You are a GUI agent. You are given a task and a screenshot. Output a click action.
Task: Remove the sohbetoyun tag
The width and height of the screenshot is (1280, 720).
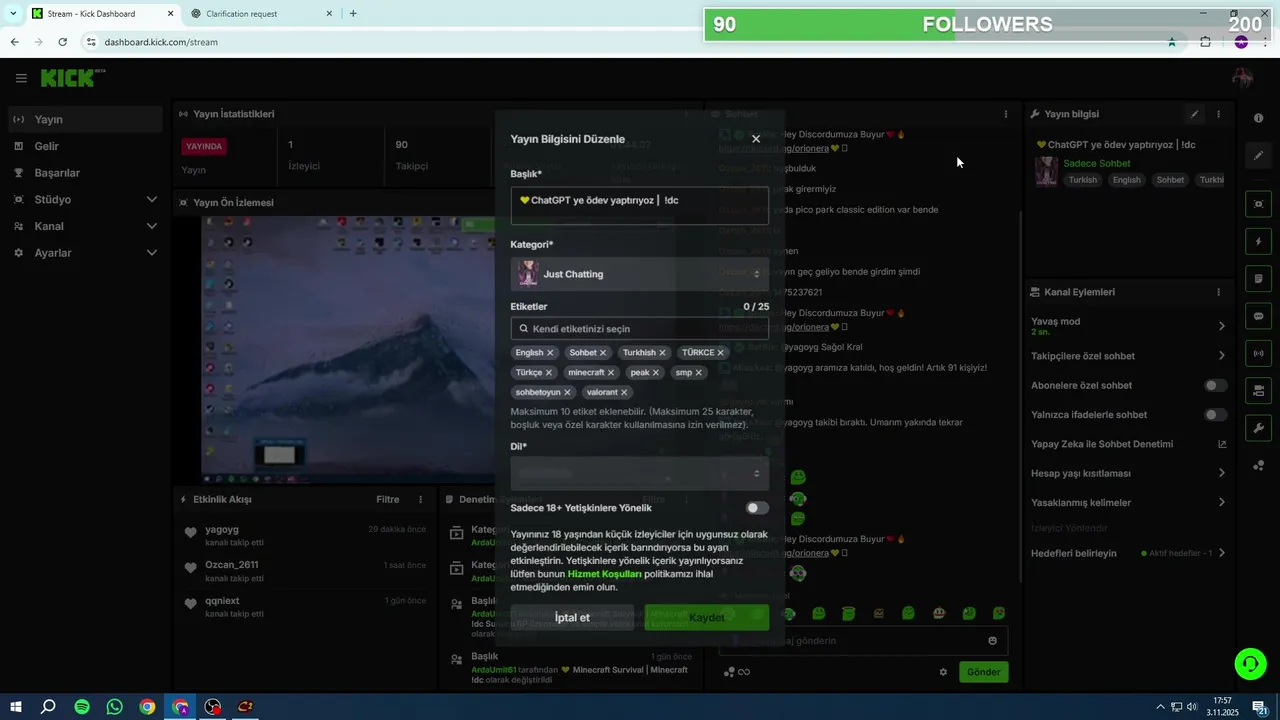[x=567, y=393]
